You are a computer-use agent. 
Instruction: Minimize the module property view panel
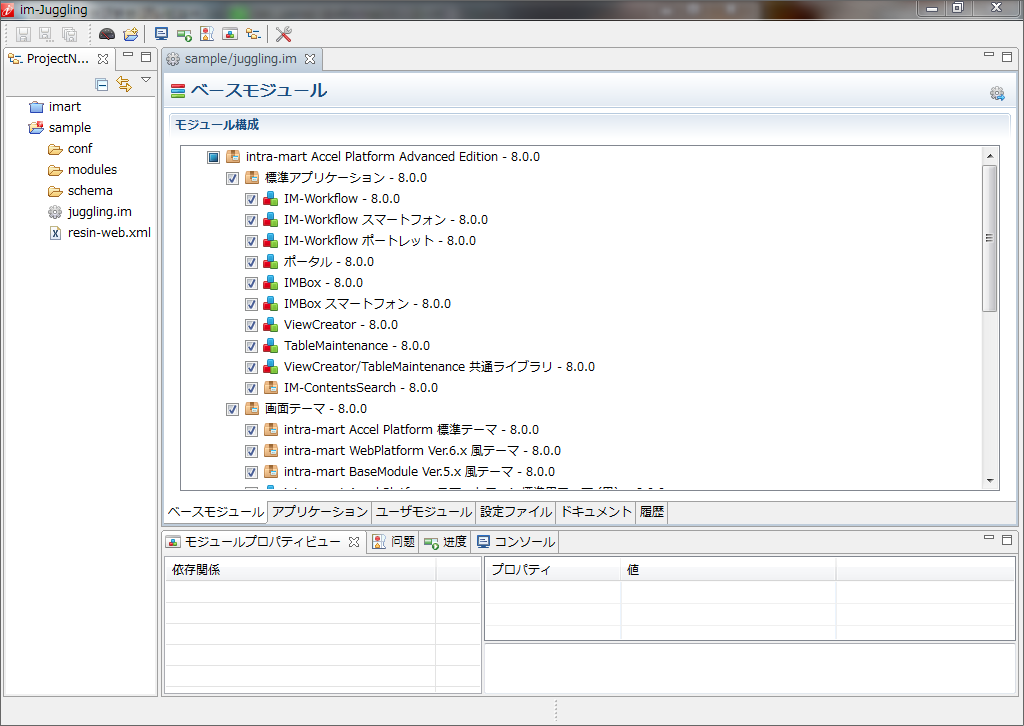tap(989, 538)
